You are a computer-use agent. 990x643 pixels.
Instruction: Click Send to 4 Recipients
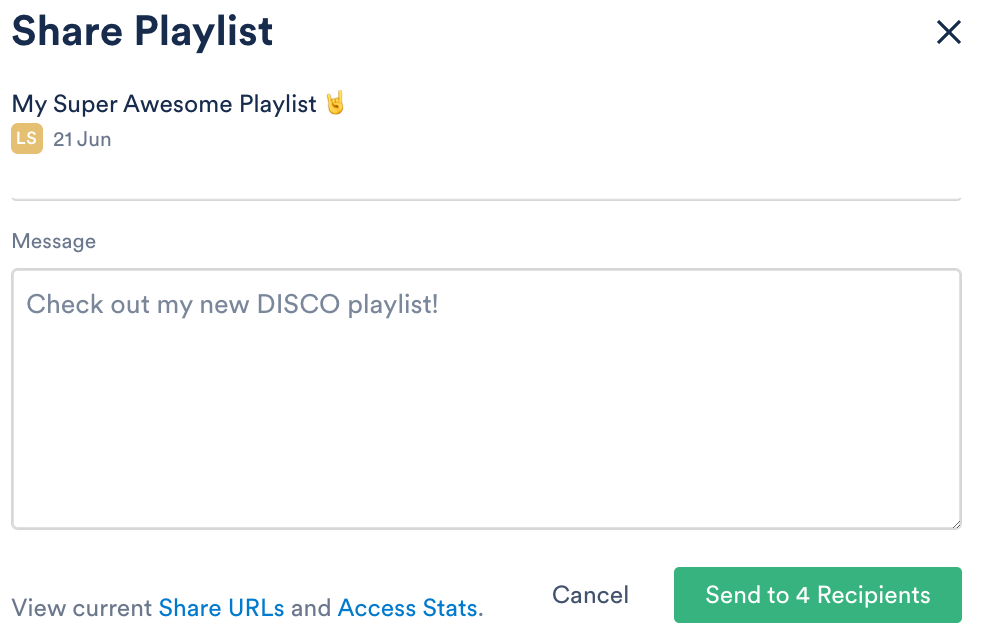(x=817, y=595)
